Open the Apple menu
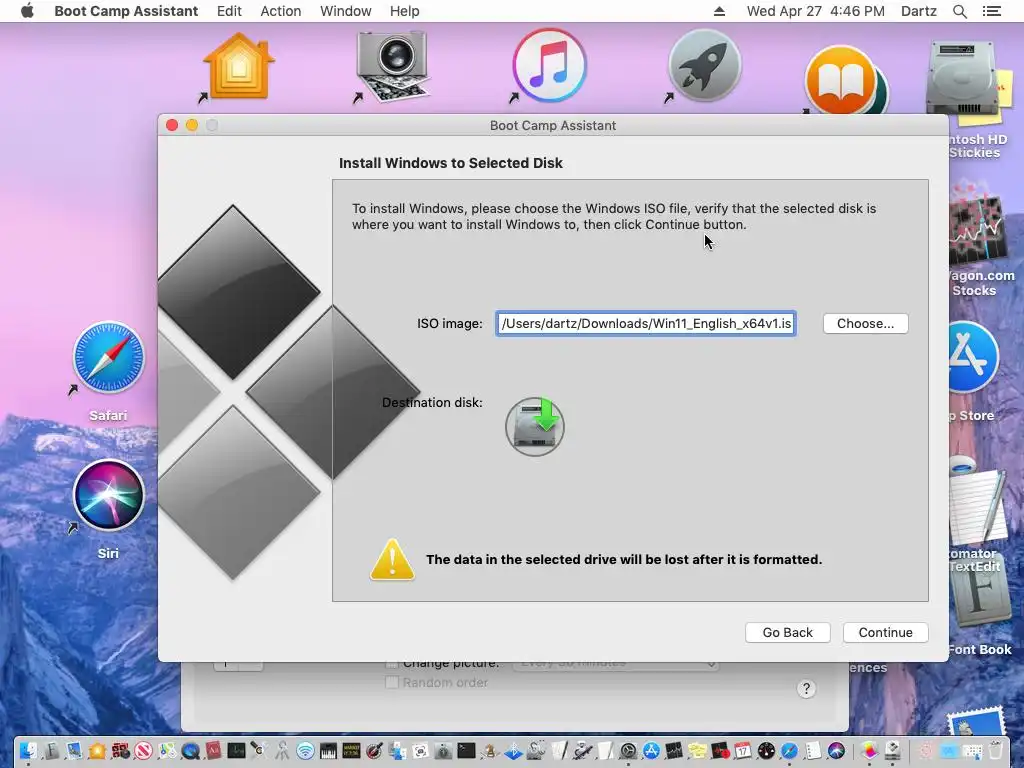1024x768 pixels. coord(27,11)
